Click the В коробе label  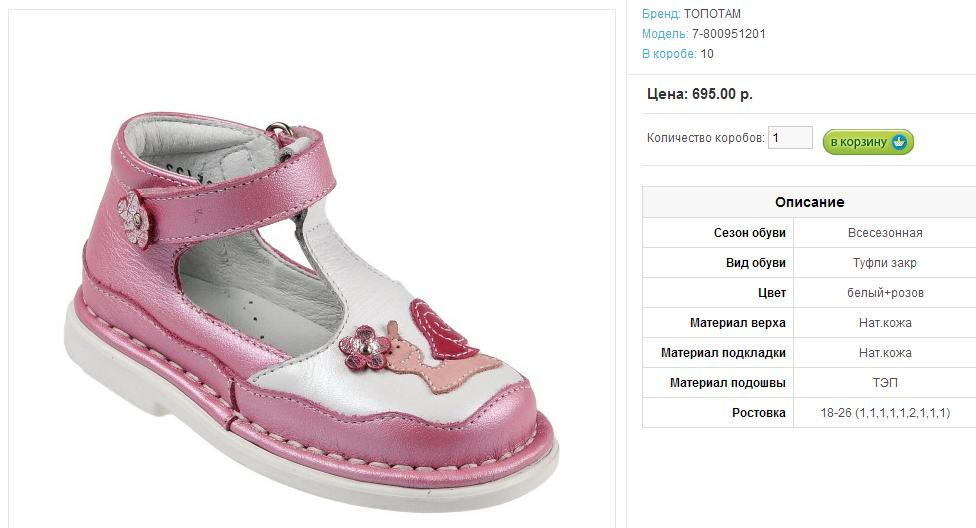coord(669,54)
